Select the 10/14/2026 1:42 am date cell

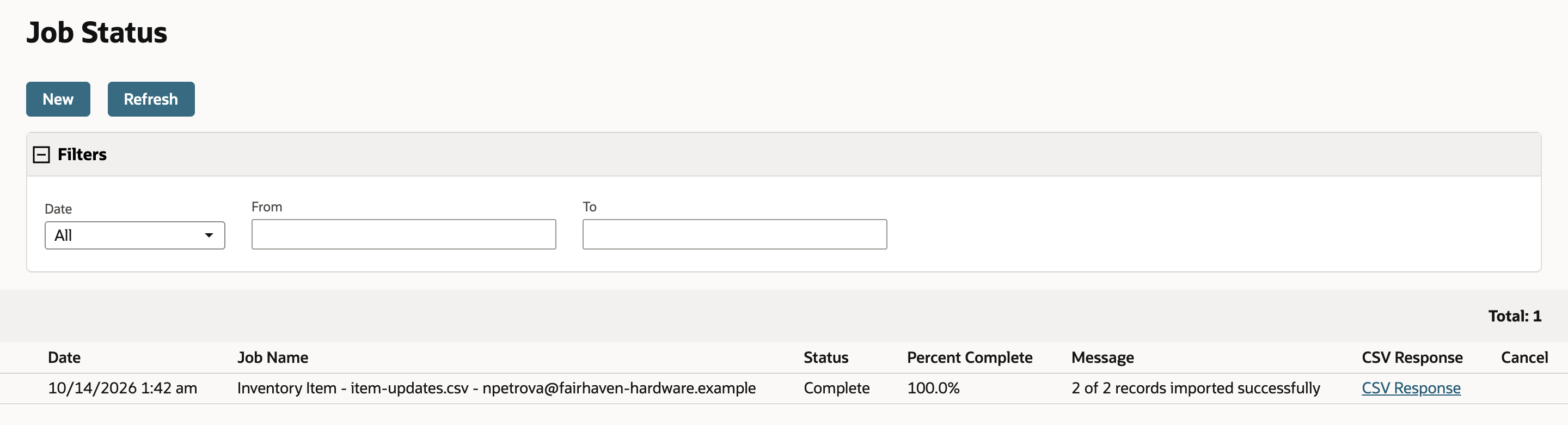(x=122, y=388)
